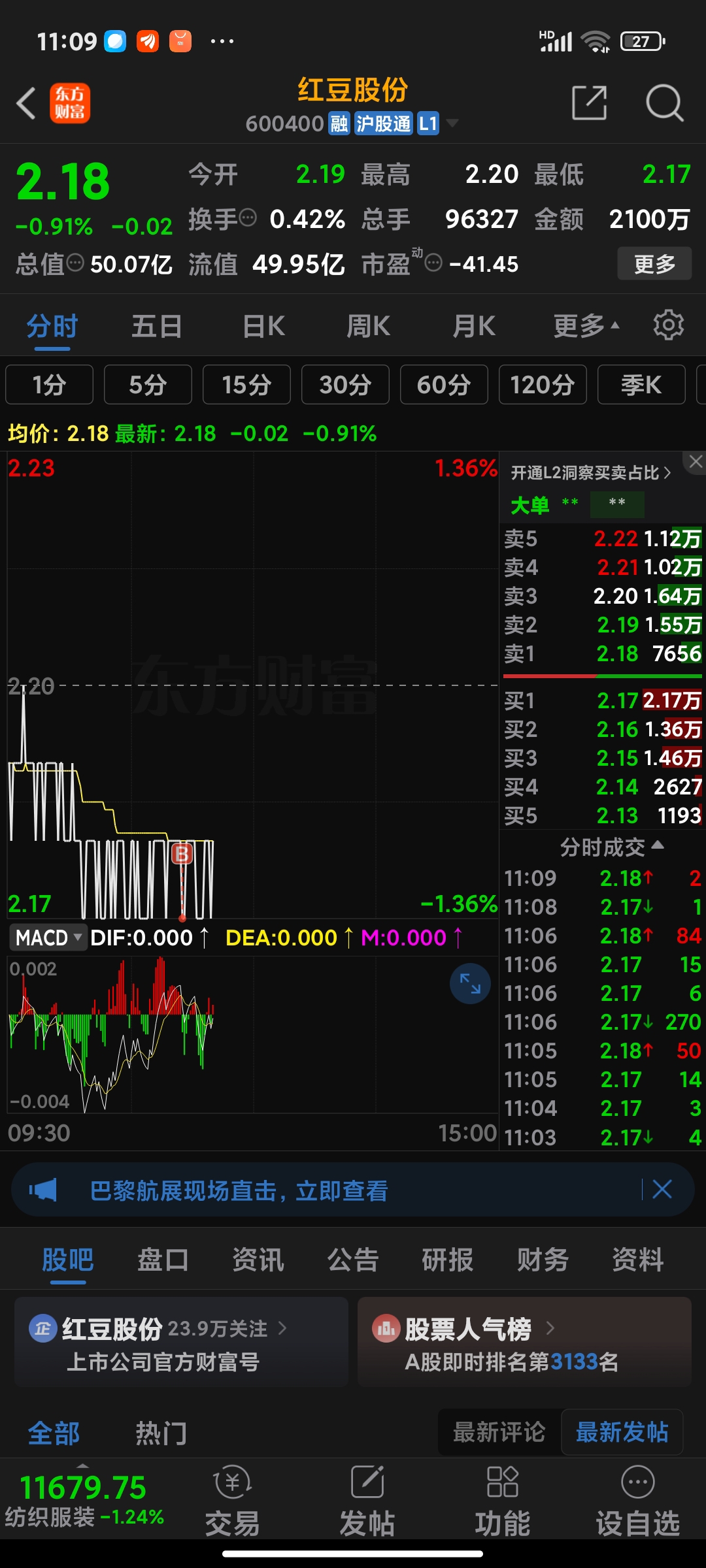Open the 资料 tab

click(638, 1260)
